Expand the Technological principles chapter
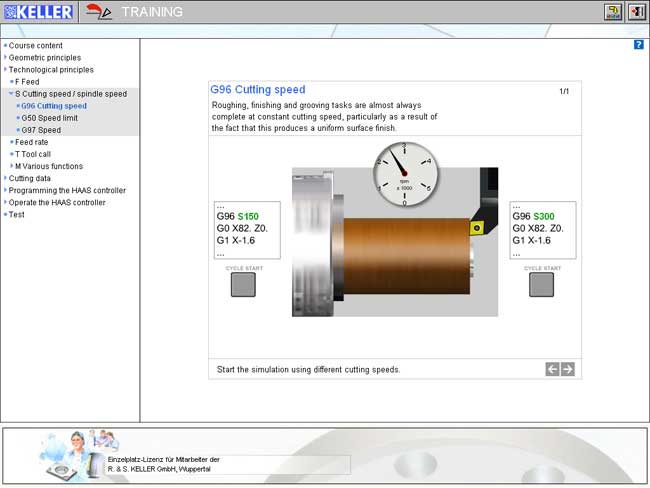 [51, 69]
